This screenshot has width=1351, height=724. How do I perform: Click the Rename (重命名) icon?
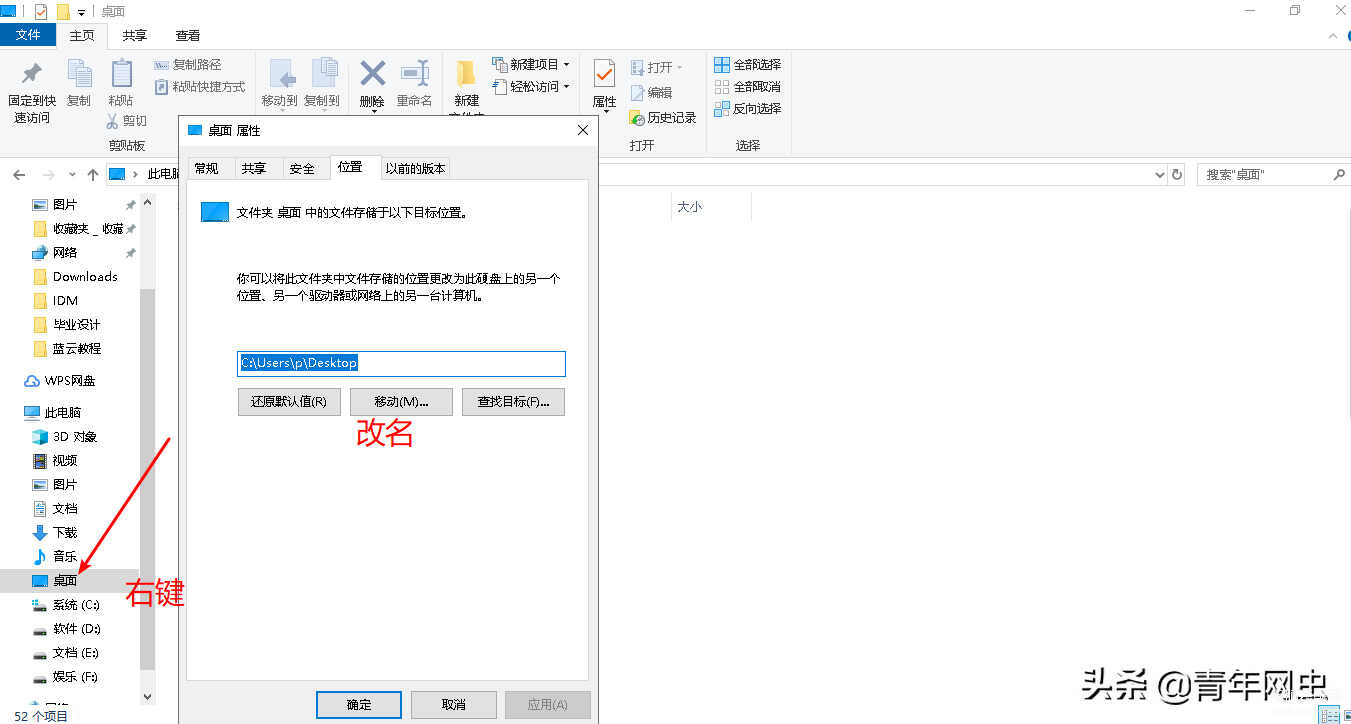[x=414, y=74]
